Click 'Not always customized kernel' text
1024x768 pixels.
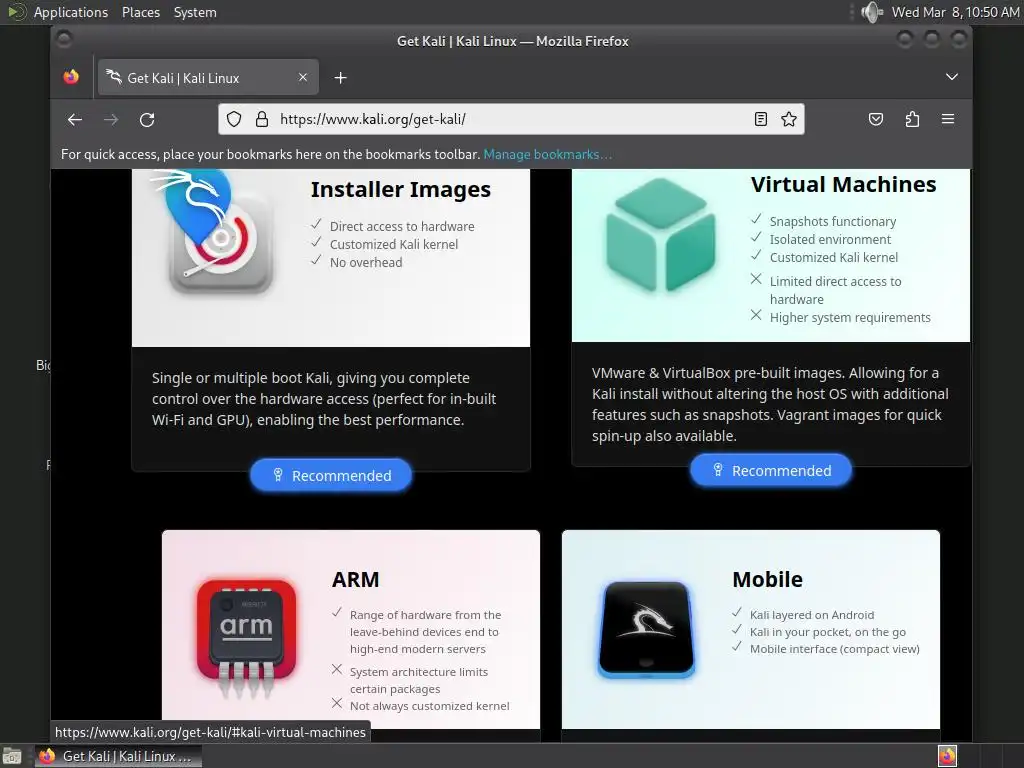click(429, 706)
